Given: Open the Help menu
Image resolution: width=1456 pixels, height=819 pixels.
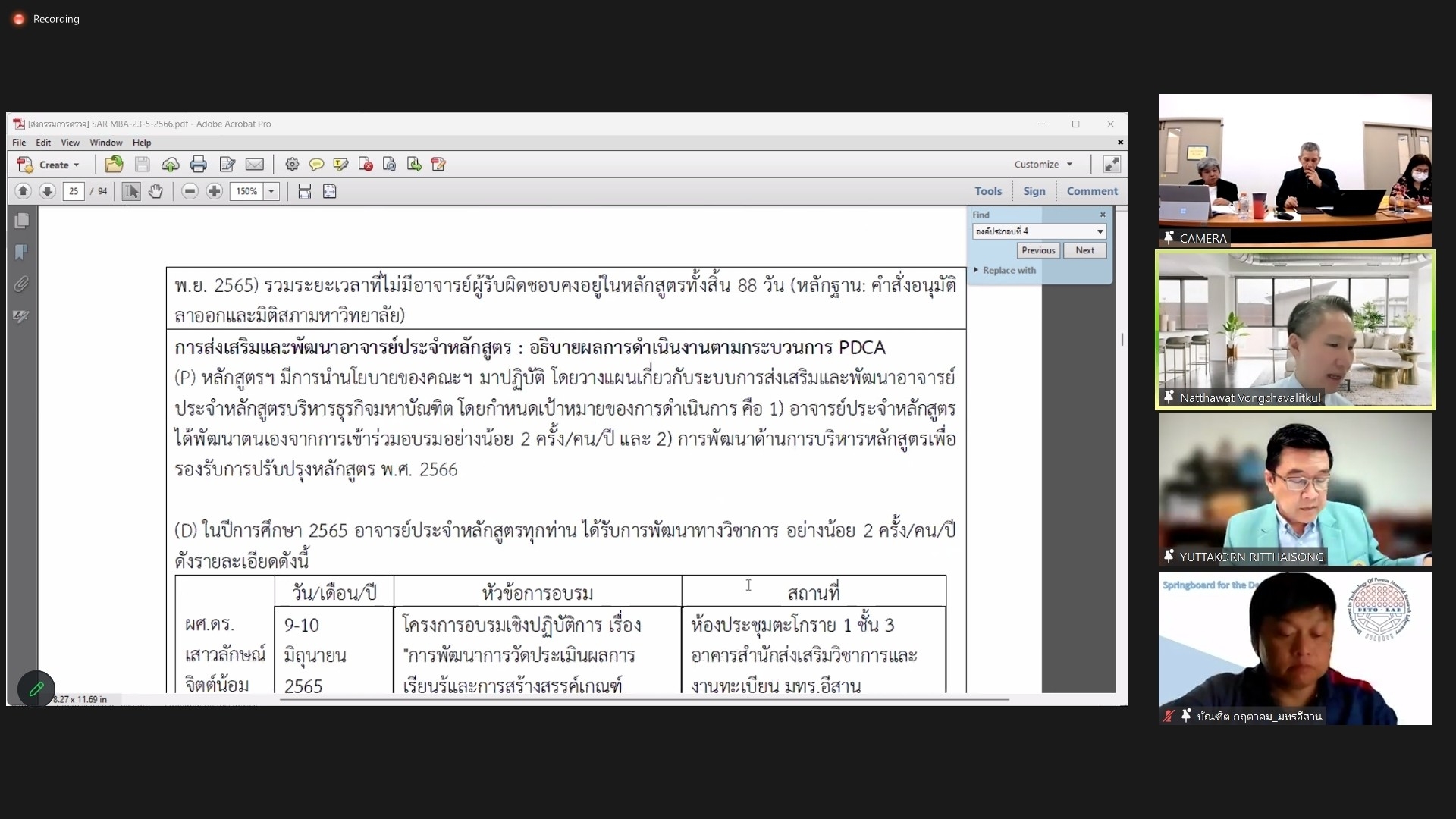Looking at the screenshot, I should (x=142, y=143).
